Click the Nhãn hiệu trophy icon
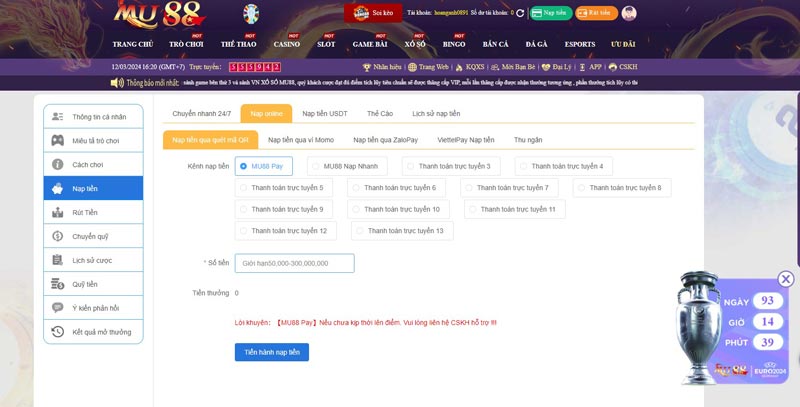The width and height of the screenshot is (800, 407). point(366,67)
